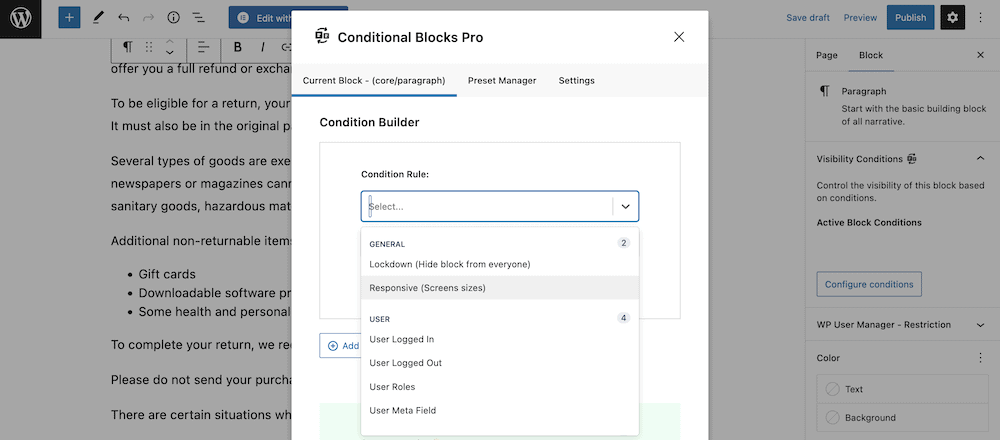Open the list view outline
Screen dimensions: 1000x440
pos(198,18)
